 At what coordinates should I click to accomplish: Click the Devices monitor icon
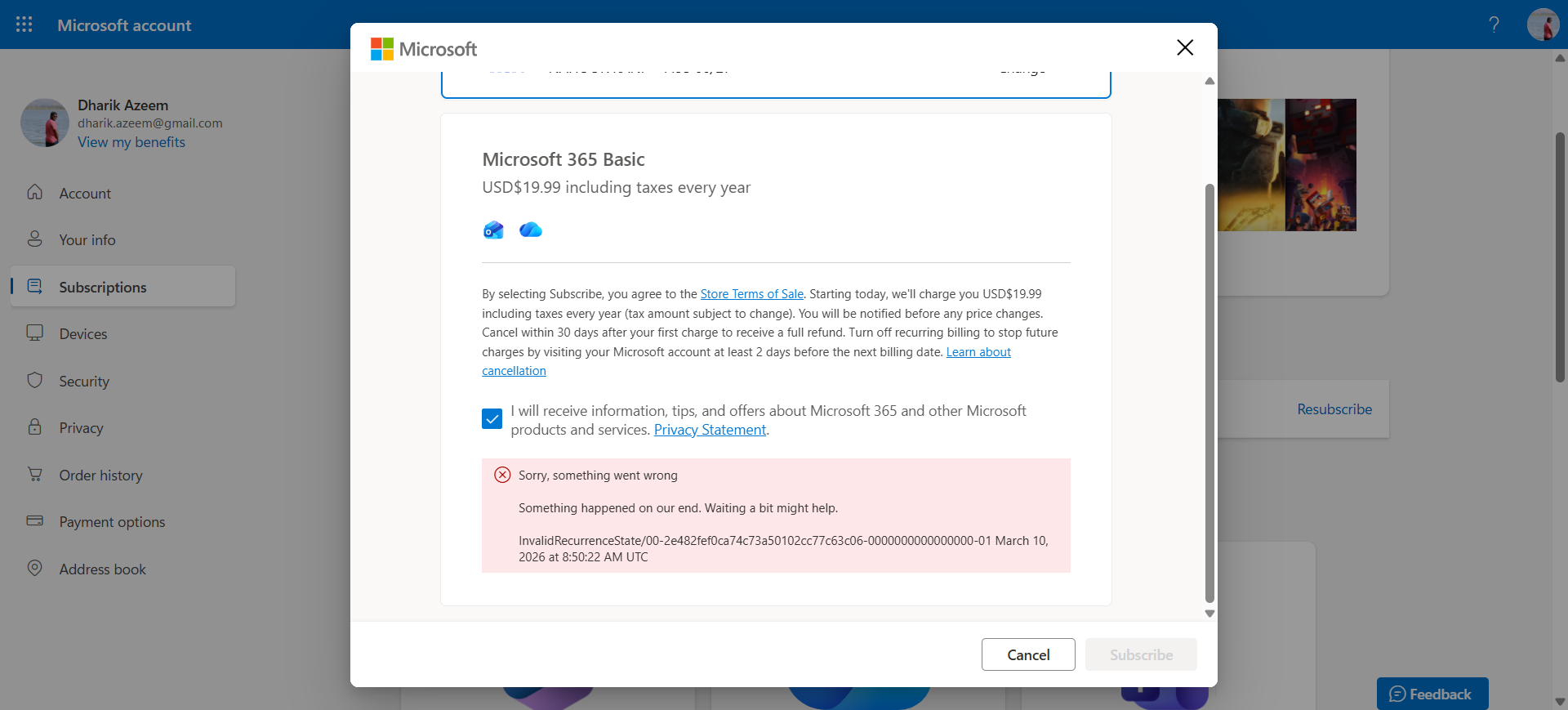tap(34, 333)
